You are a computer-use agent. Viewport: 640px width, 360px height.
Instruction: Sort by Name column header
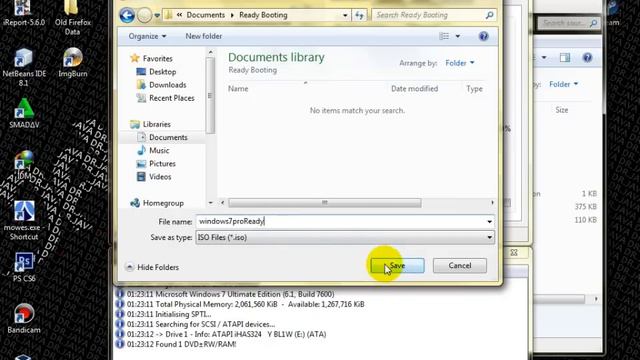point(238,89)
